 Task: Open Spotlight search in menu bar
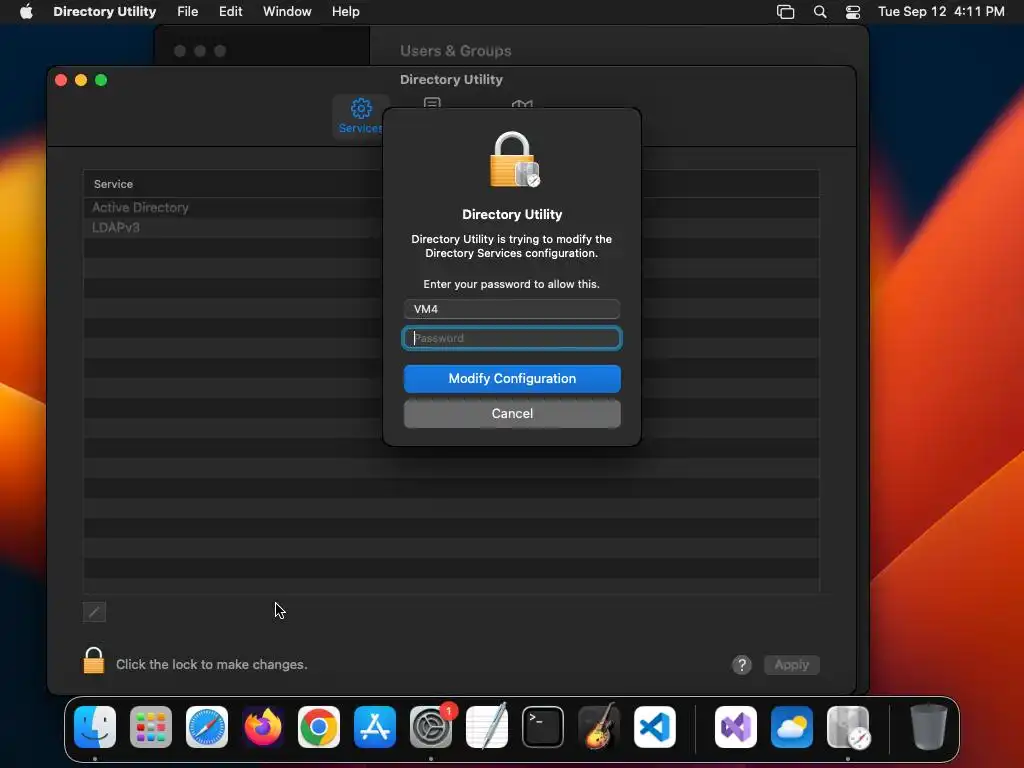point(820,12)
